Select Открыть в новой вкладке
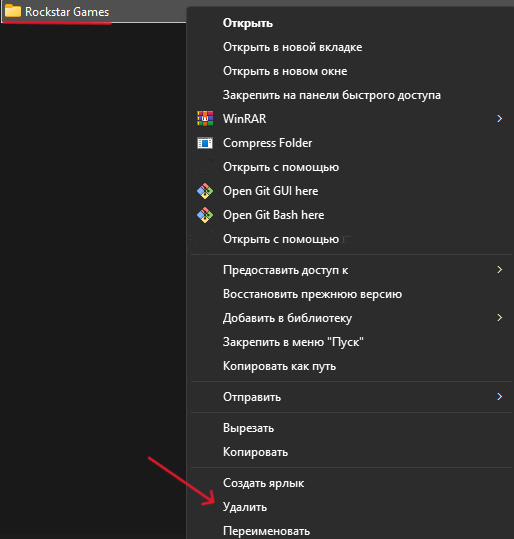 [293, 47]
